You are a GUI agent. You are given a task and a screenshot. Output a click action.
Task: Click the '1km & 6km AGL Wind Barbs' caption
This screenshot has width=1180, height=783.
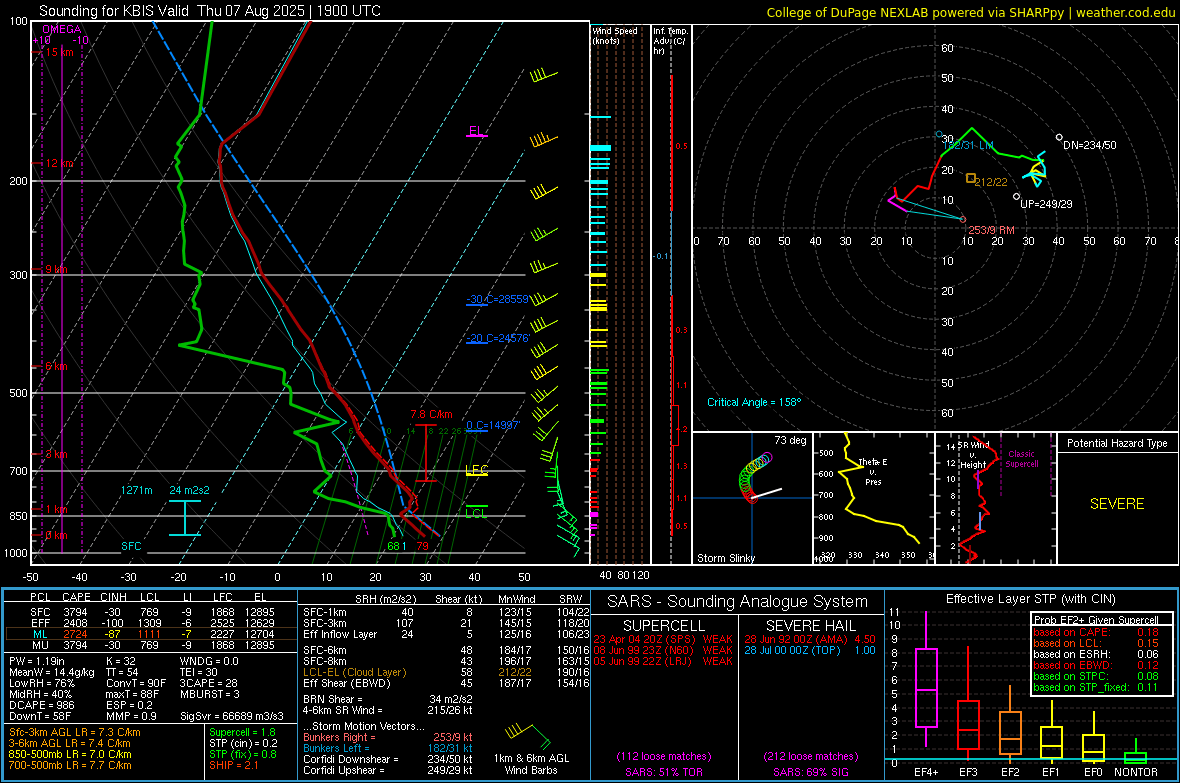coord(531,764)
